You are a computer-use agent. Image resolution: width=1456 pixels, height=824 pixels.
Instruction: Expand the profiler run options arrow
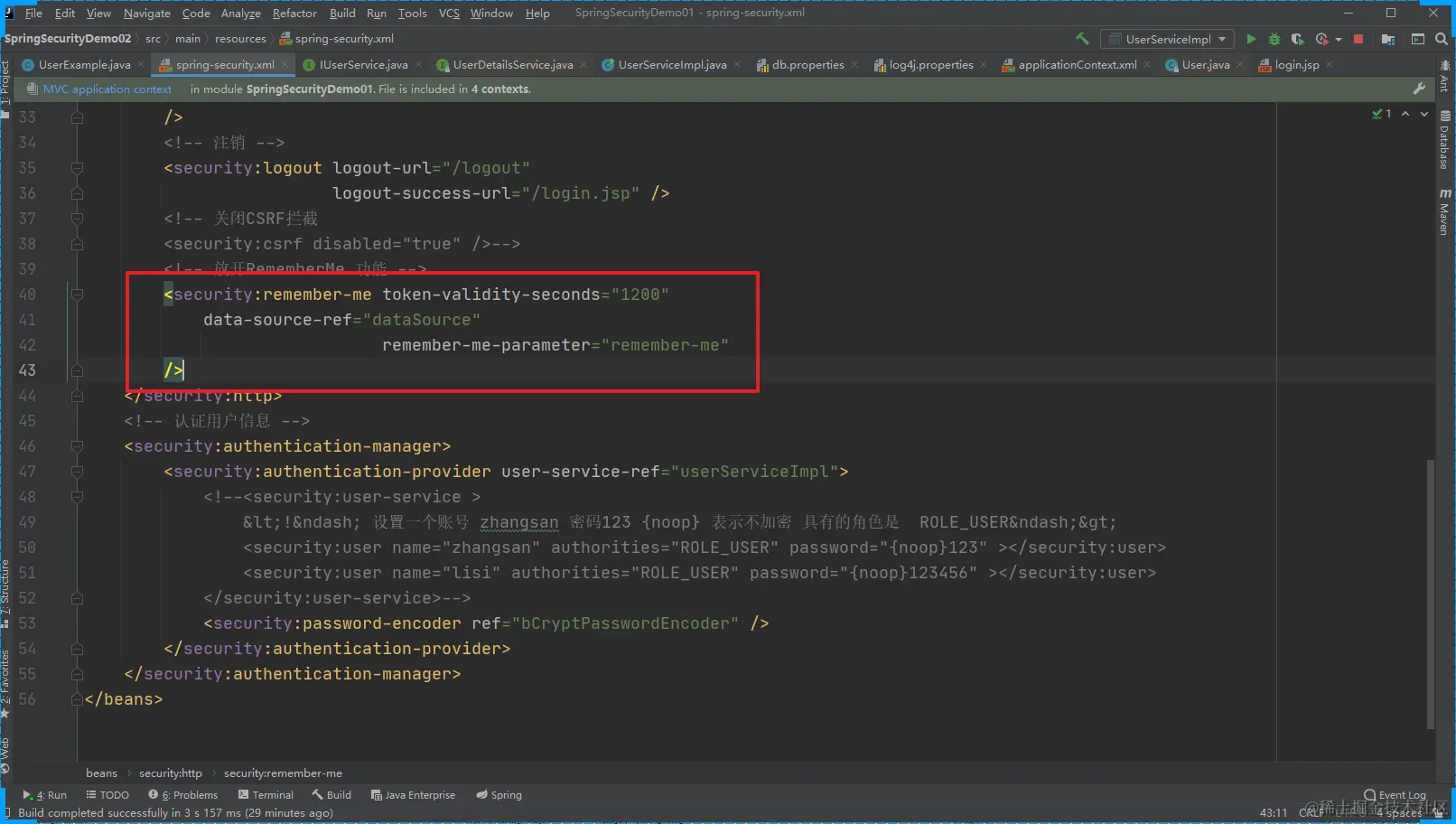[1339, 39]
